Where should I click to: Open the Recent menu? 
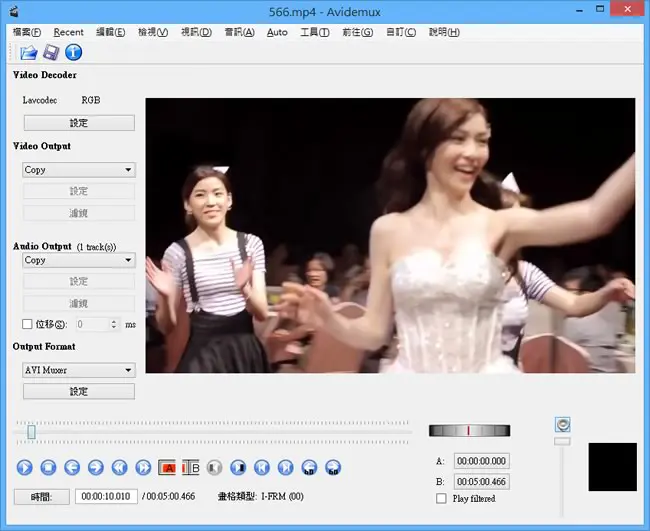click(x=68, y=32)
